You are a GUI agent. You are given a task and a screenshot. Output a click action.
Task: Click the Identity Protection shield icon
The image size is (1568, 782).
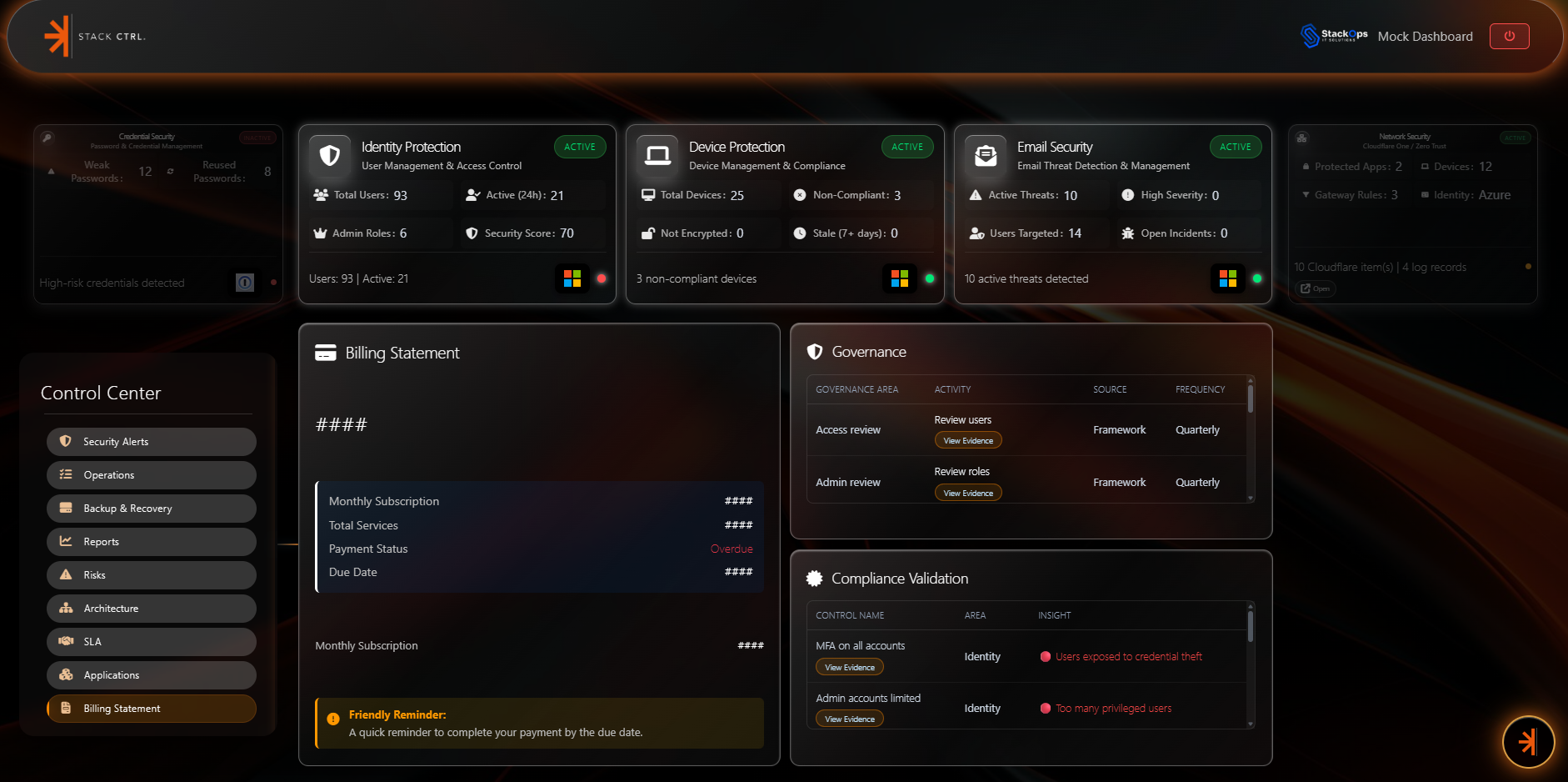(330, 155)
